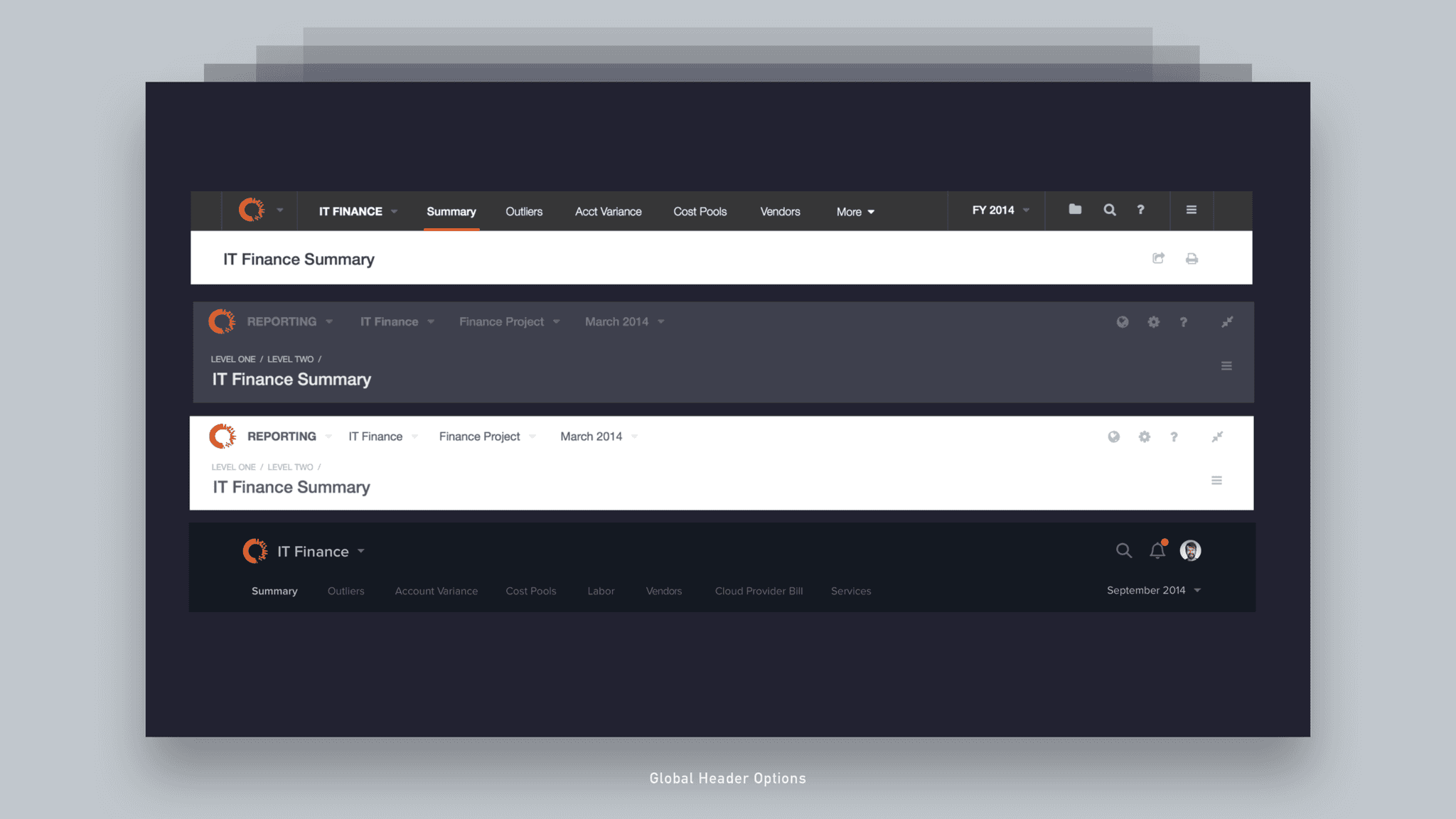Open the FY 2014 fiscal year dropdown
Image resolution: width=1456 pixels, height=819 pixels.
pyautogui.click(x=996, y=210)
